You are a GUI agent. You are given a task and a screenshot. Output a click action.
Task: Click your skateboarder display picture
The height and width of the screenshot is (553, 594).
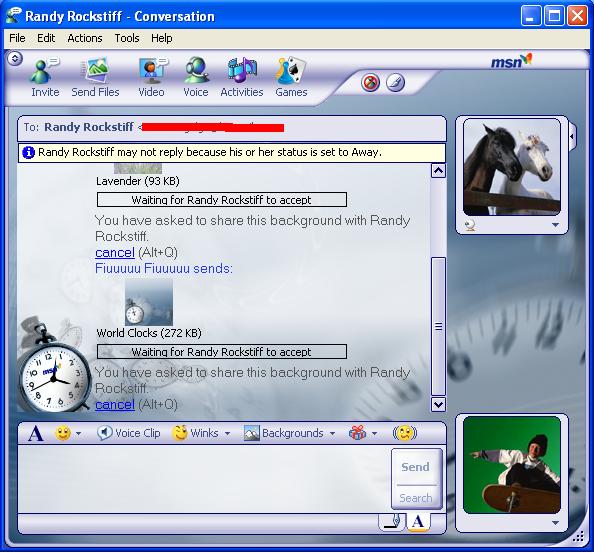pyautogui.click(x=512, y=465)
